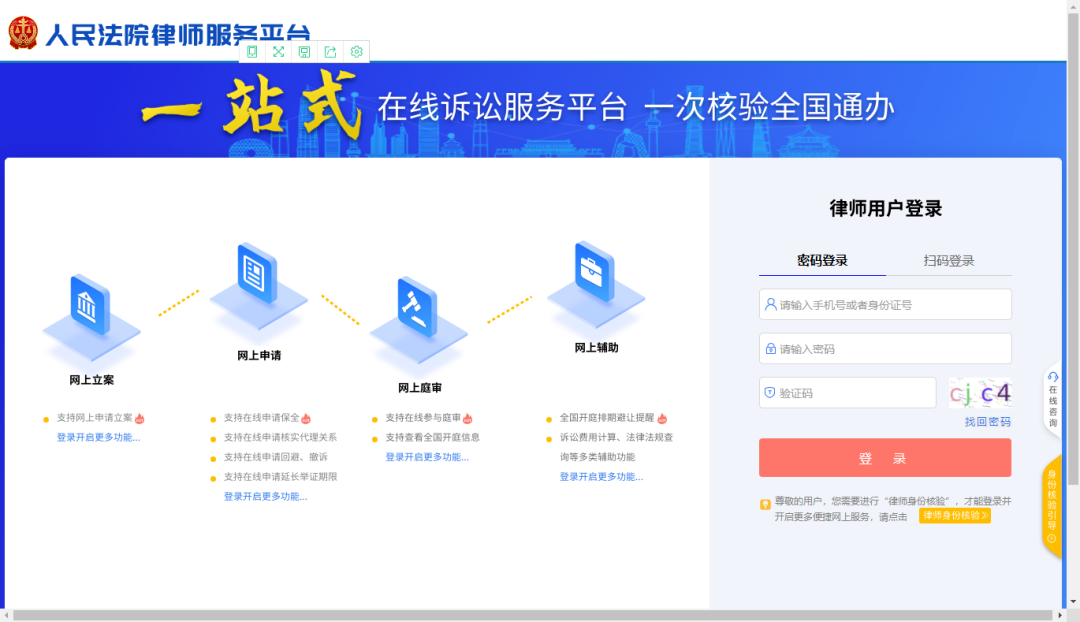Open the green gear settings icon
This screenshot has height=622, width=1080.
[357, 52]
